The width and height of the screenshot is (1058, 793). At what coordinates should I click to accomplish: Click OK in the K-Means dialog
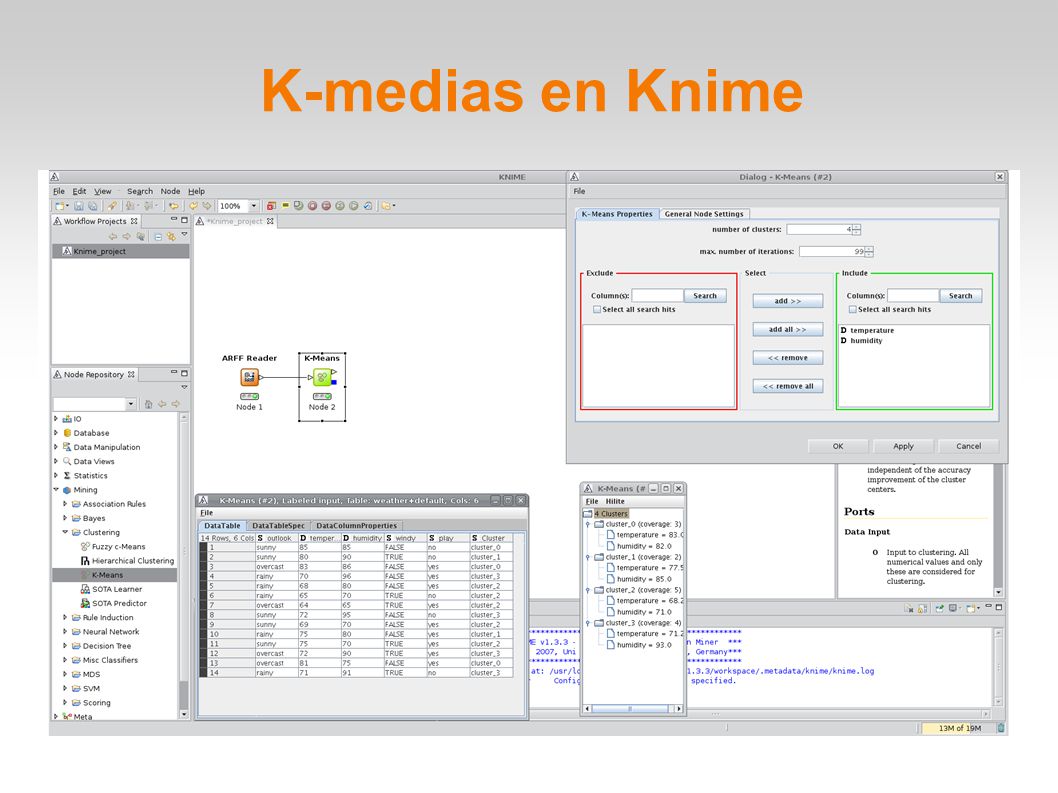(838, 446)
